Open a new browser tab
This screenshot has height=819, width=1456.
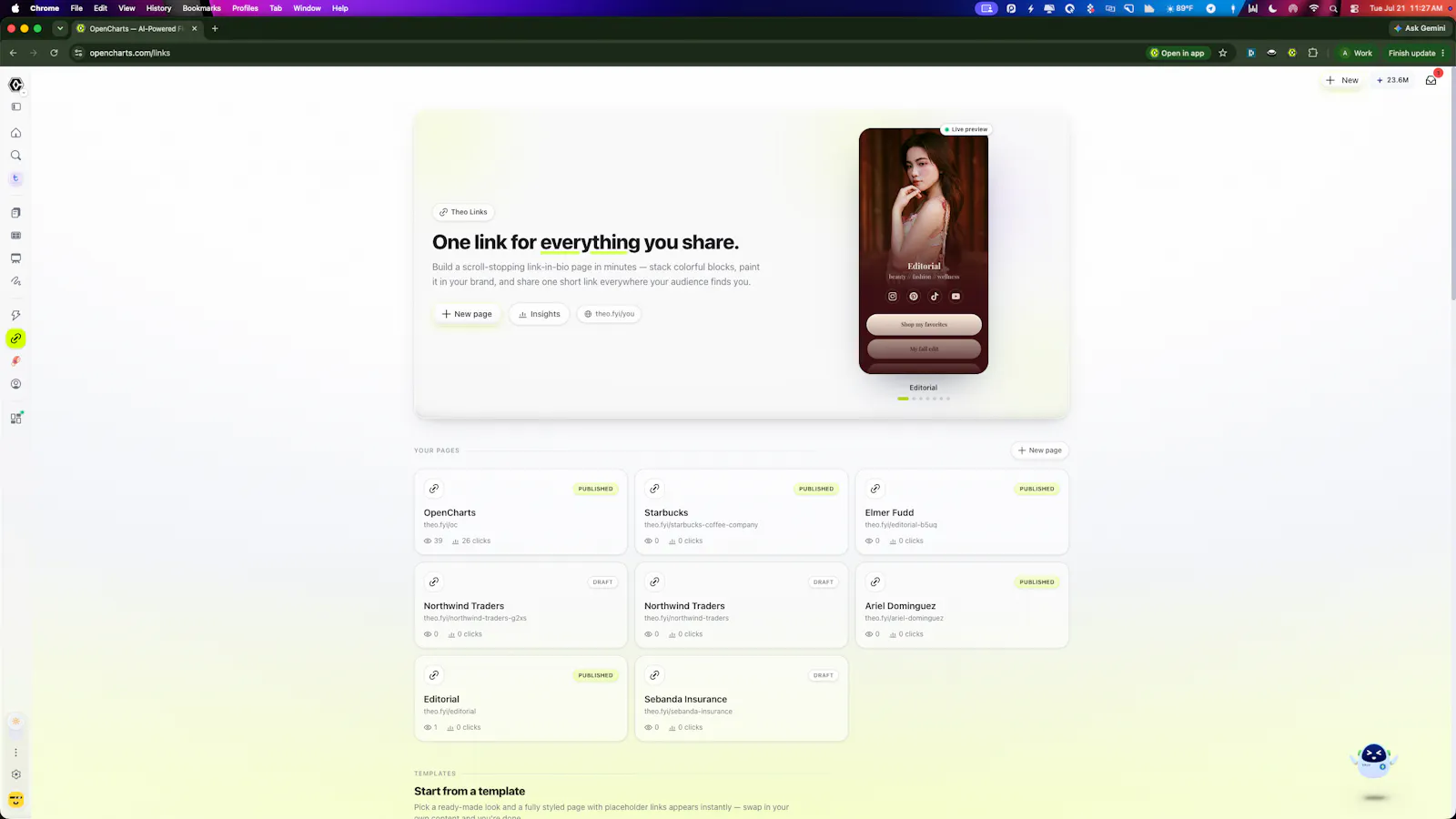click(x=215, y=28)
